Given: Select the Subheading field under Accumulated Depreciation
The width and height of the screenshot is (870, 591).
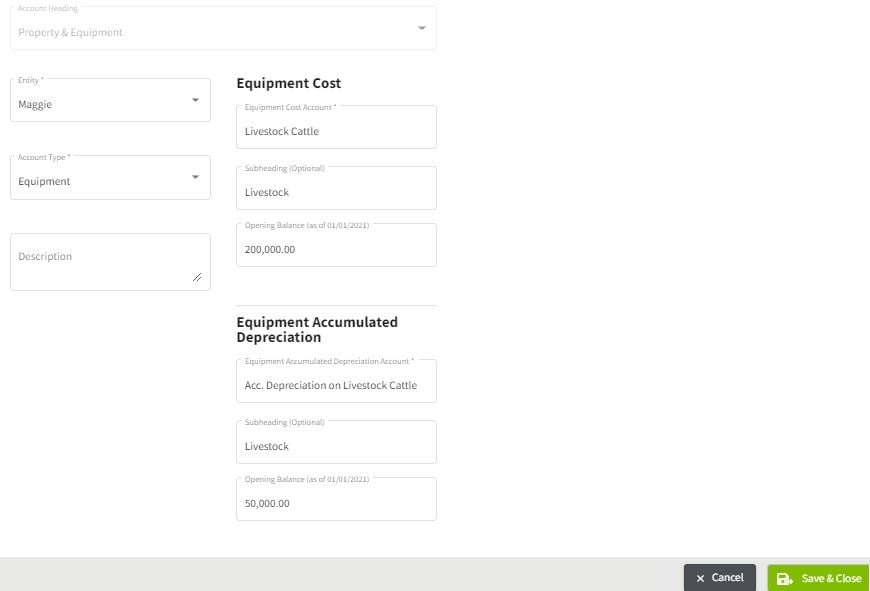Looking at the screenshot, I should (336, 445).
